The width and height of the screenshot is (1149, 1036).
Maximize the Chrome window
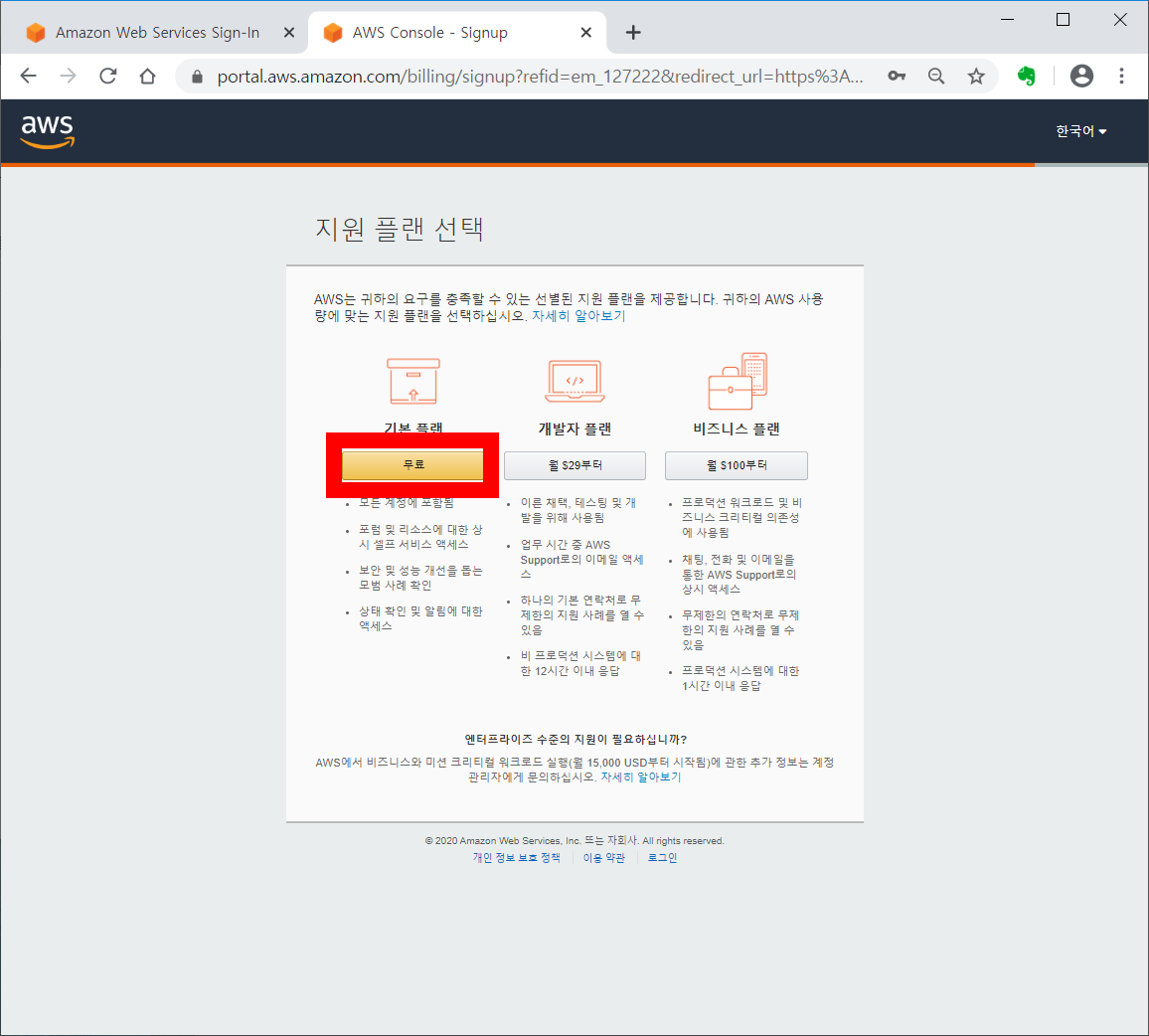(1063, 20)
